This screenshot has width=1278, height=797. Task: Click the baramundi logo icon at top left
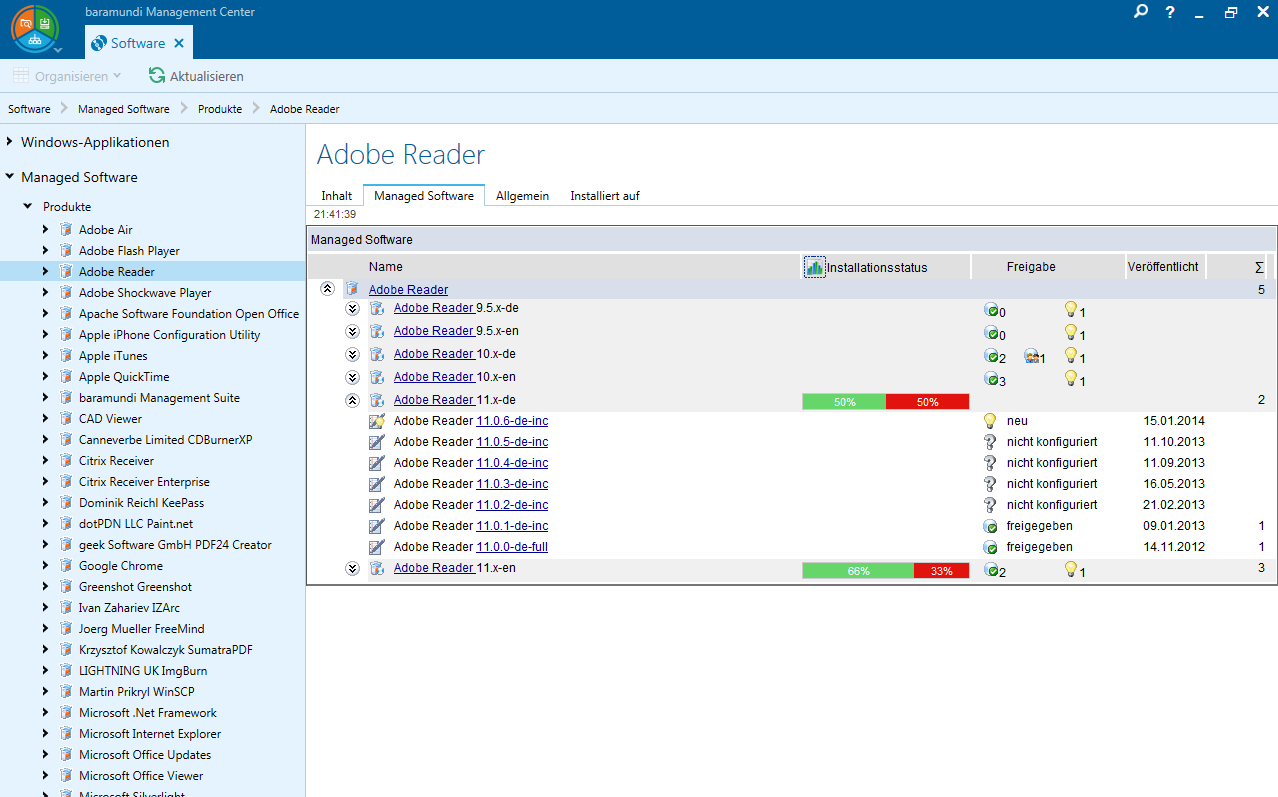[35, 29]
